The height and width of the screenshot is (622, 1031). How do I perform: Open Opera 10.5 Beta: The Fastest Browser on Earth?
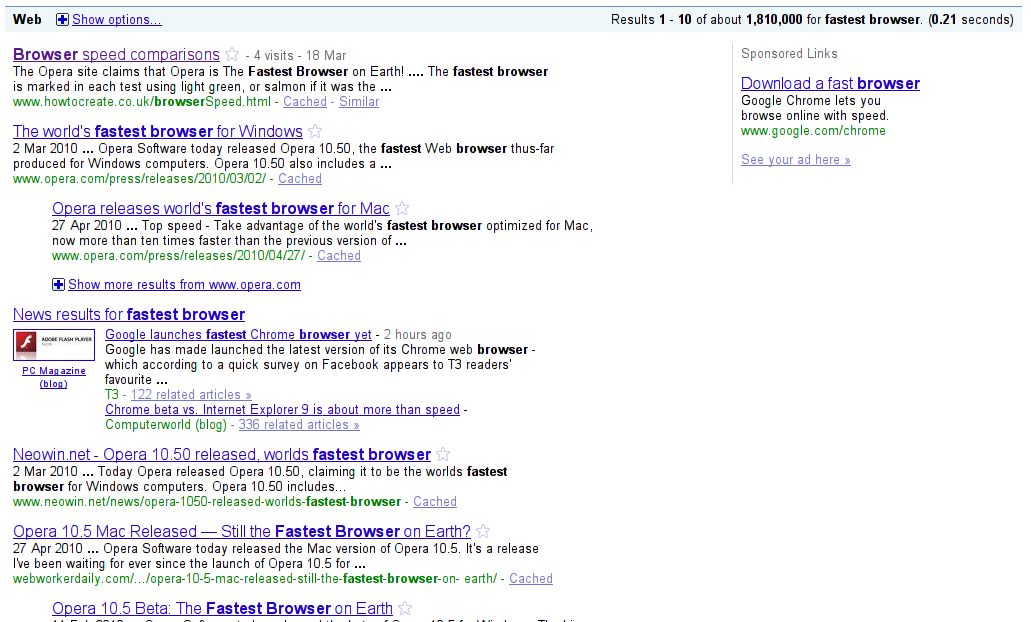222,608
